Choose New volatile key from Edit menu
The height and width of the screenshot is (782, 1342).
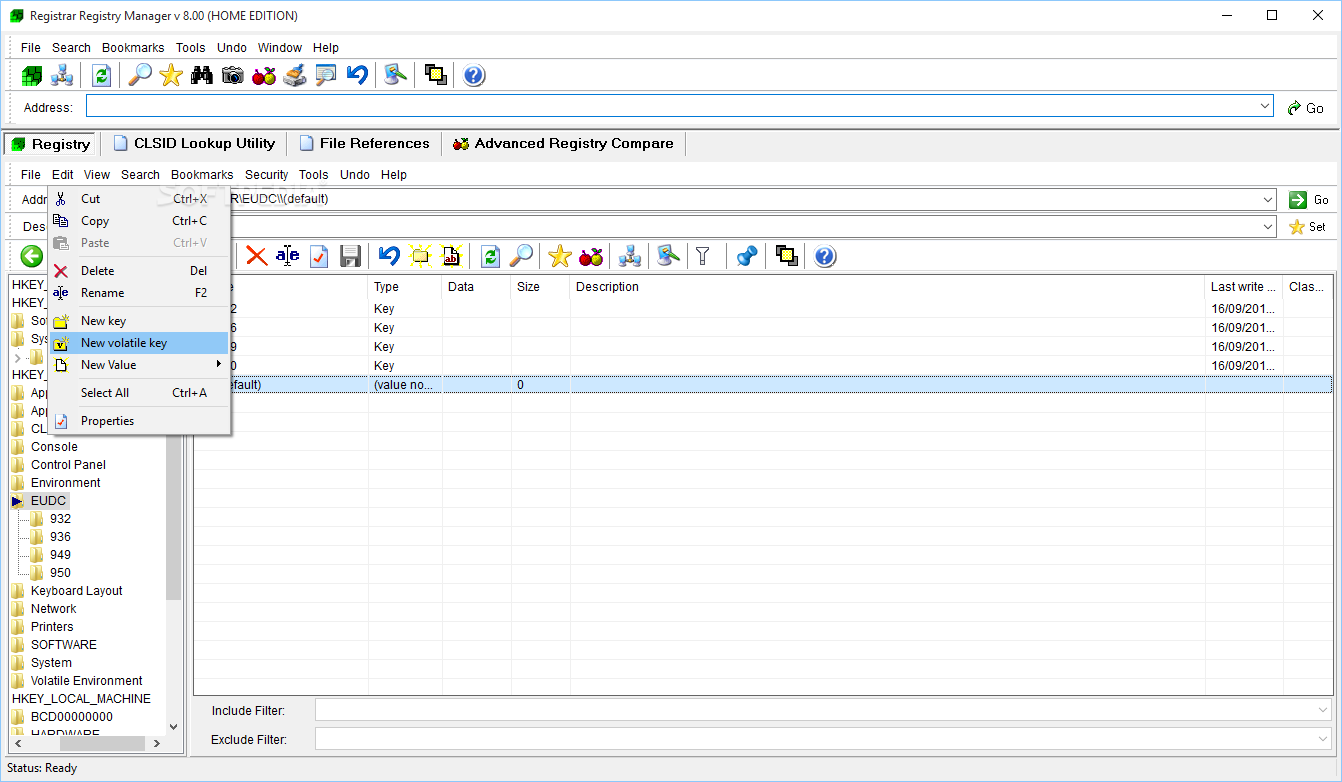tap(139, 343)
